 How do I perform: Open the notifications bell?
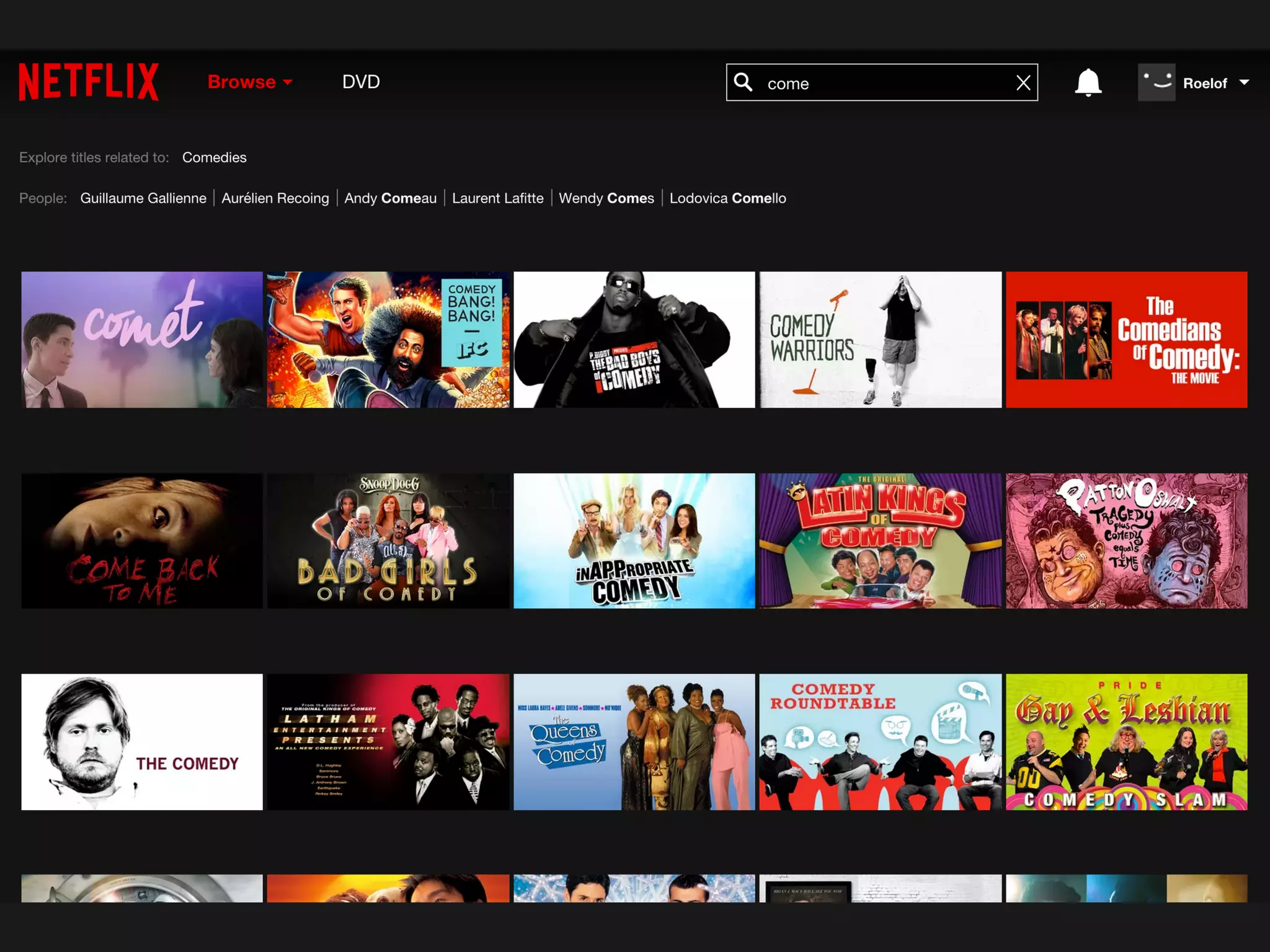(x=1088, y=82)
